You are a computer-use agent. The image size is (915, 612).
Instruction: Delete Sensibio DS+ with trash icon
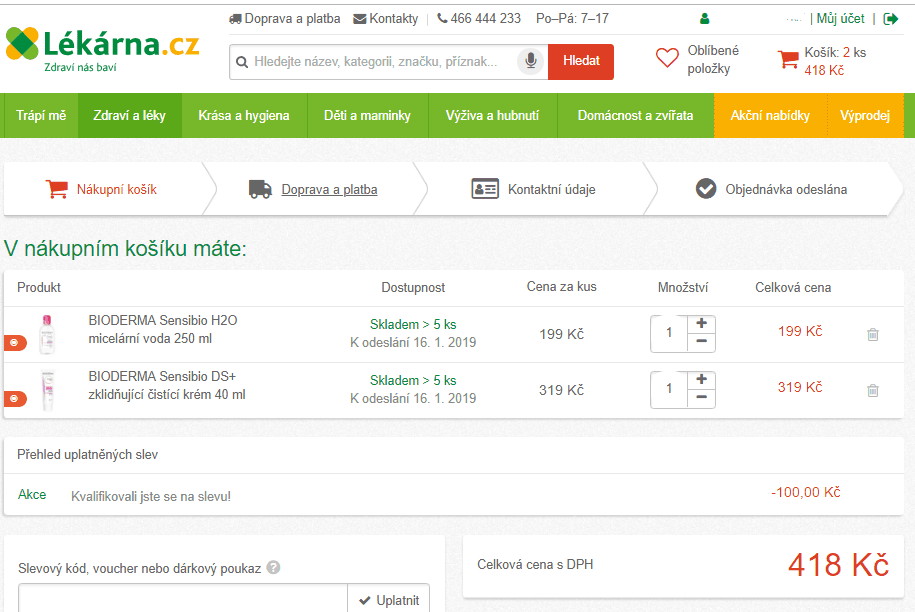point(872,391)
